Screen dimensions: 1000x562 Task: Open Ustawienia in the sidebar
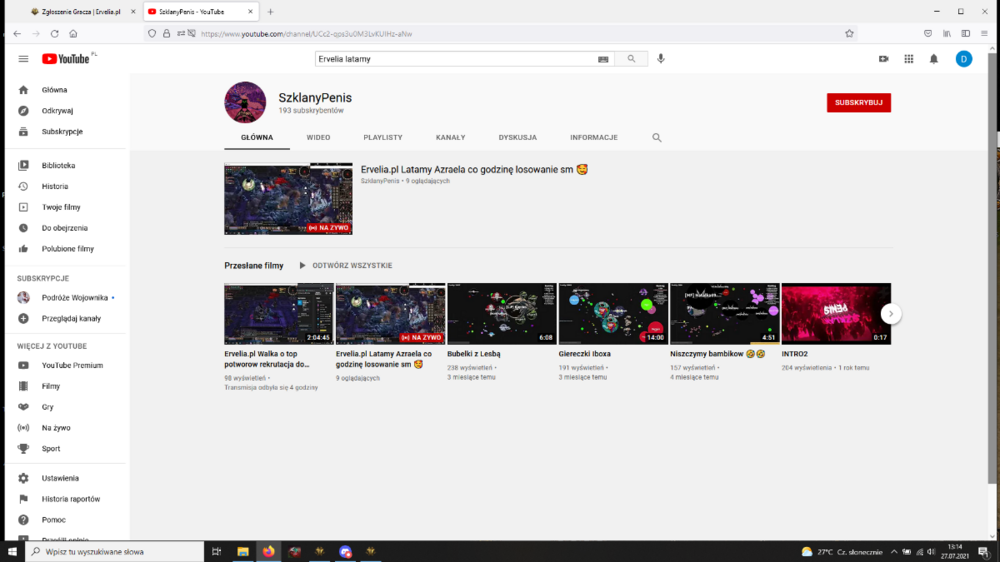click(x=60, y=478)
